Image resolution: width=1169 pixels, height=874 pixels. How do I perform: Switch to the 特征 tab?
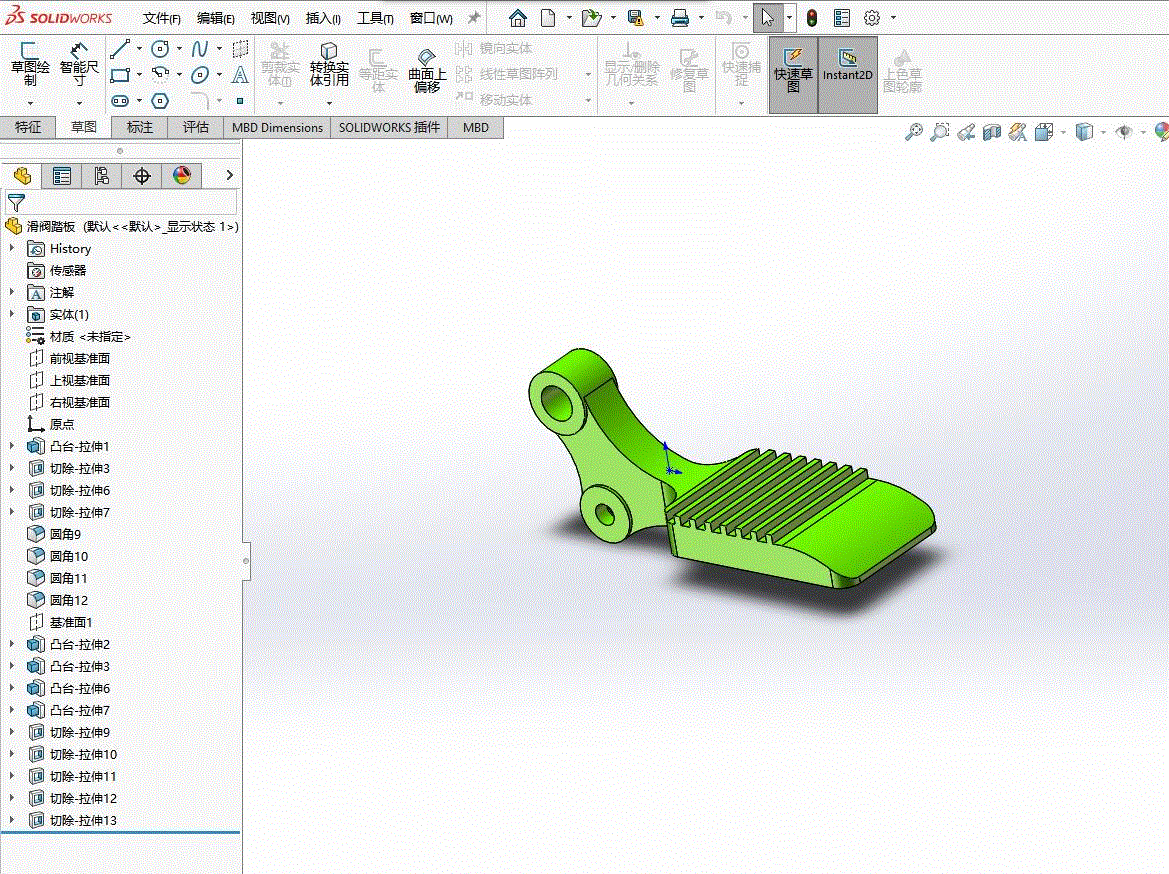pos(28,128)
